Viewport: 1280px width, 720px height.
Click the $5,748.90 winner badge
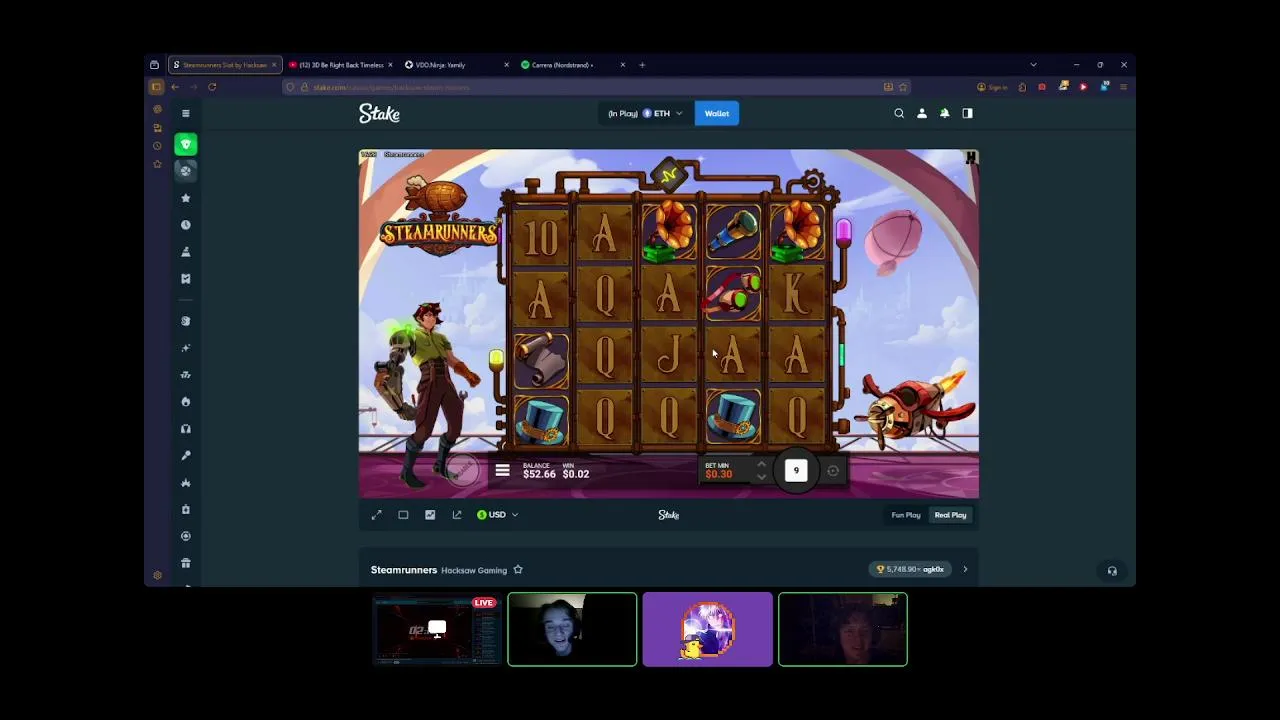coord(910,570)
